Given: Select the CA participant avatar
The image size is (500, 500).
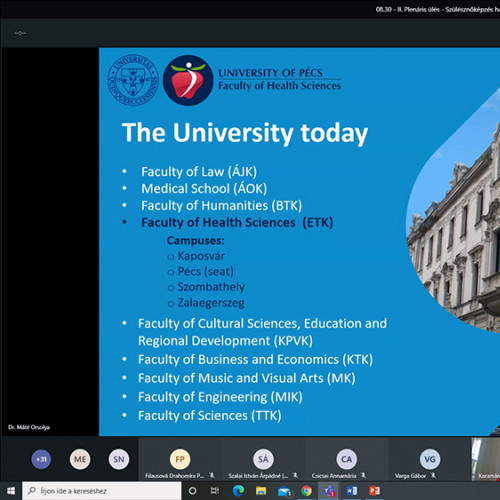Looking at the screenshot, I should click(347, 459).
